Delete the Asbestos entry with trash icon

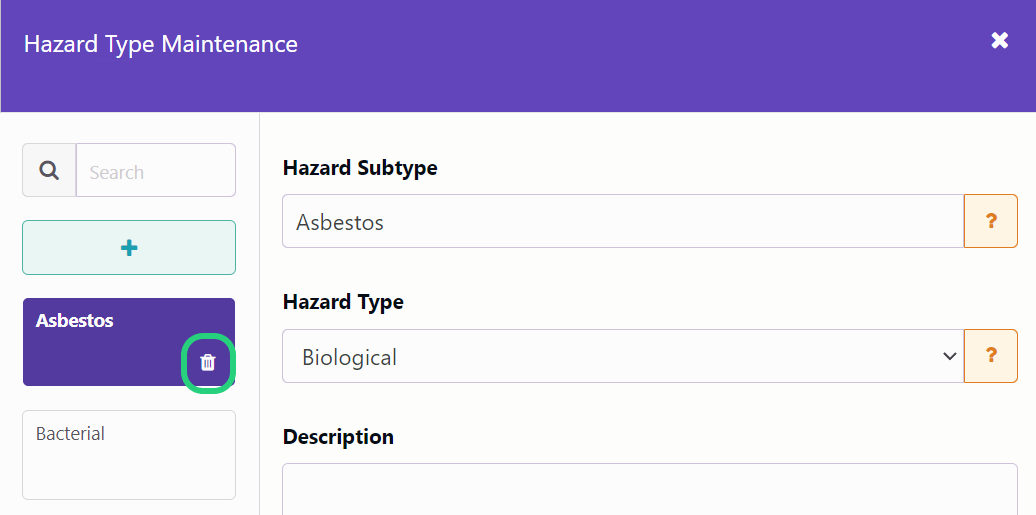[207, 362]
